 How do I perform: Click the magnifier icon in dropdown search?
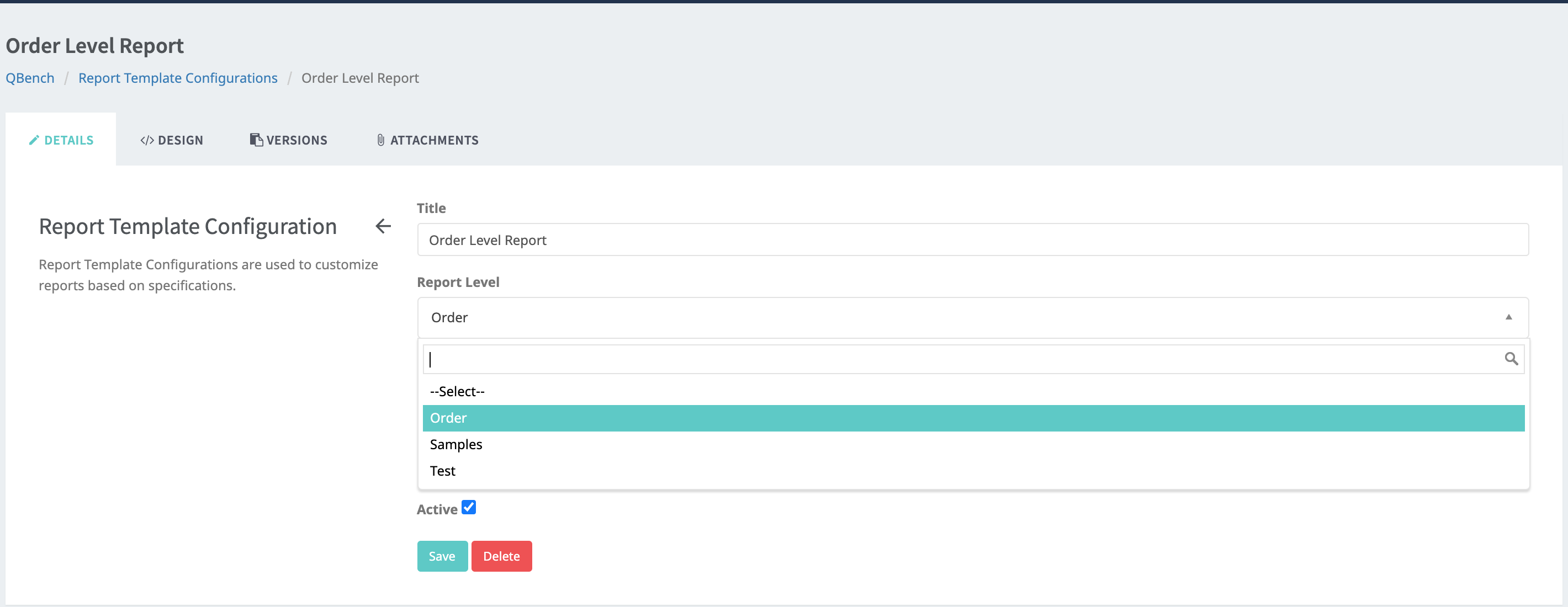pos(1511,359)
